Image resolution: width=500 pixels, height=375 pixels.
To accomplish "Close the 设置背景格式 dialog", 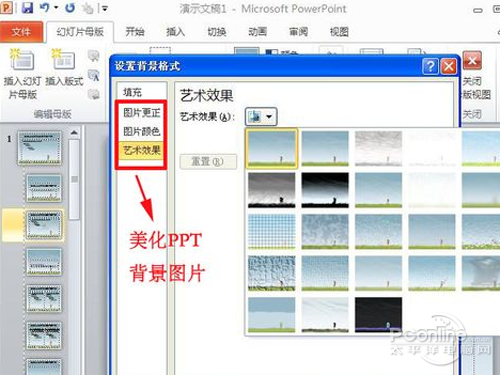I will click(x=449, y=66).
